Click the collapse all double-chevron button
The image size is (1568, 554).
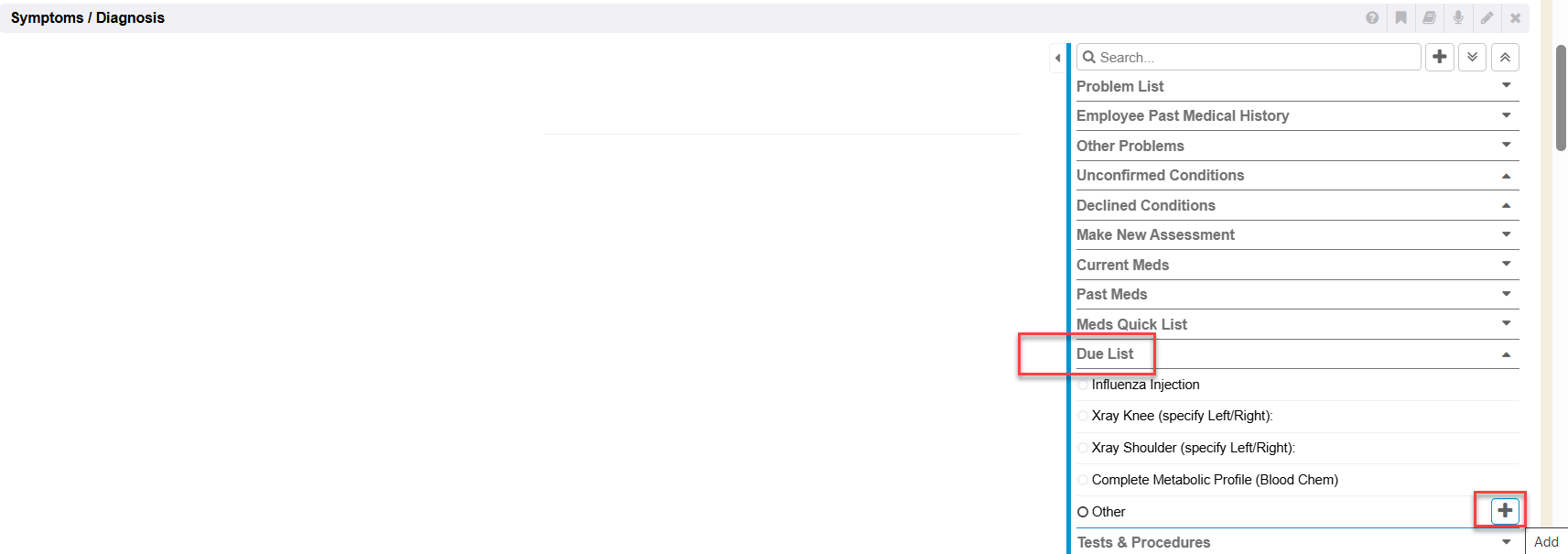click(x=1505, y=57)
